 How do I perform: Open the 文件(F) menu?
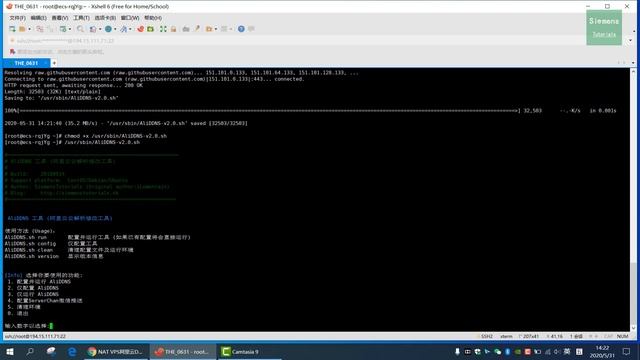tap(18, 18)
